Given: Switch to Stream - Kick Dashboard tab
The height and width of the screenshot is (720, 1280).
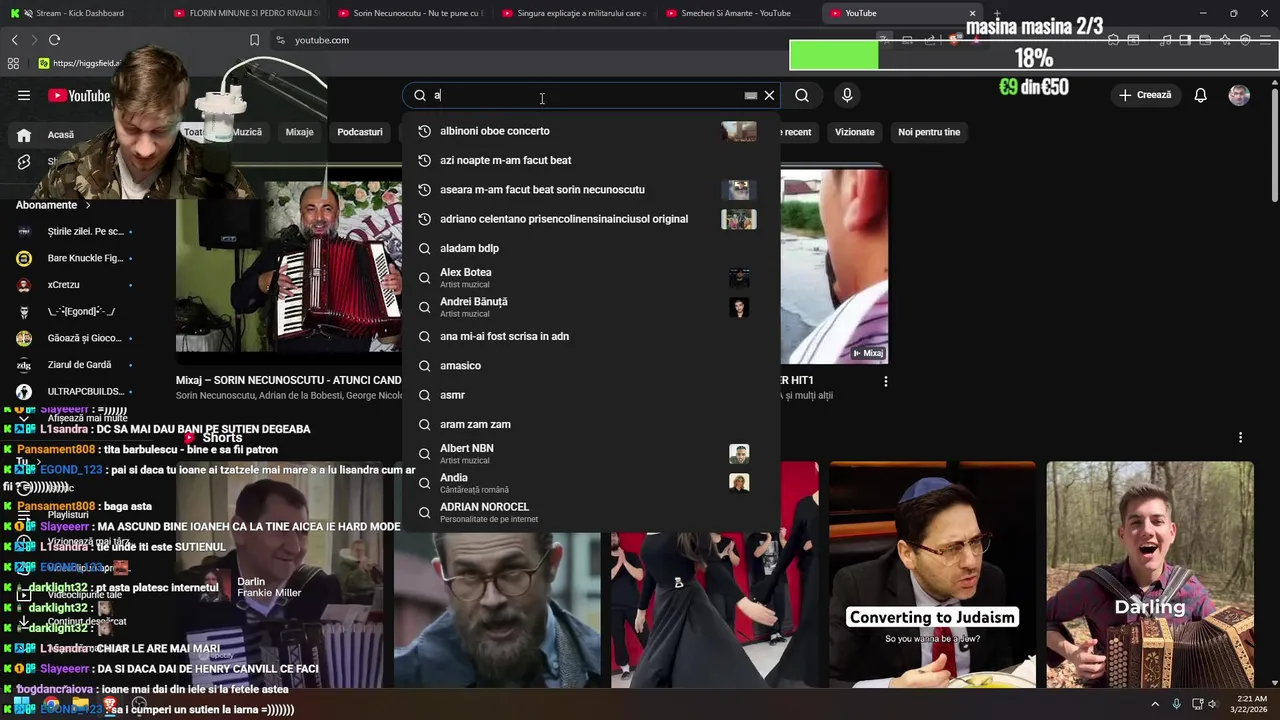Looking at the screenshot, I should point(80,13).
